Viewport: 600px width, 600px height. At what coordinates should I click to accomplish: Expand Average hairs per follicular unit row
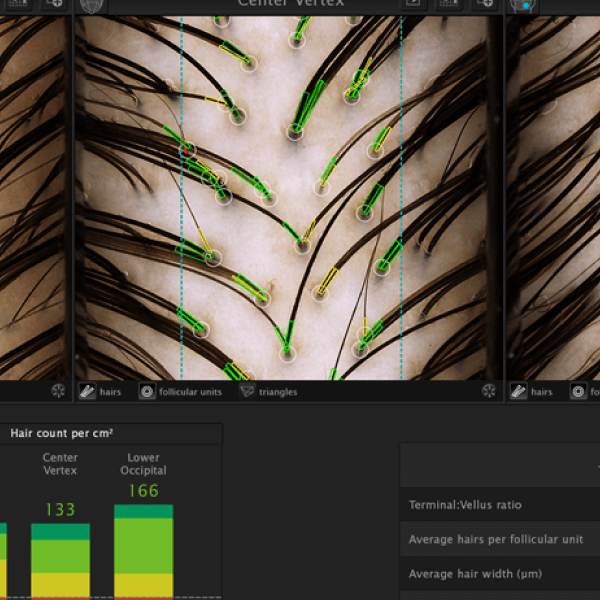[x=500, y=540]
